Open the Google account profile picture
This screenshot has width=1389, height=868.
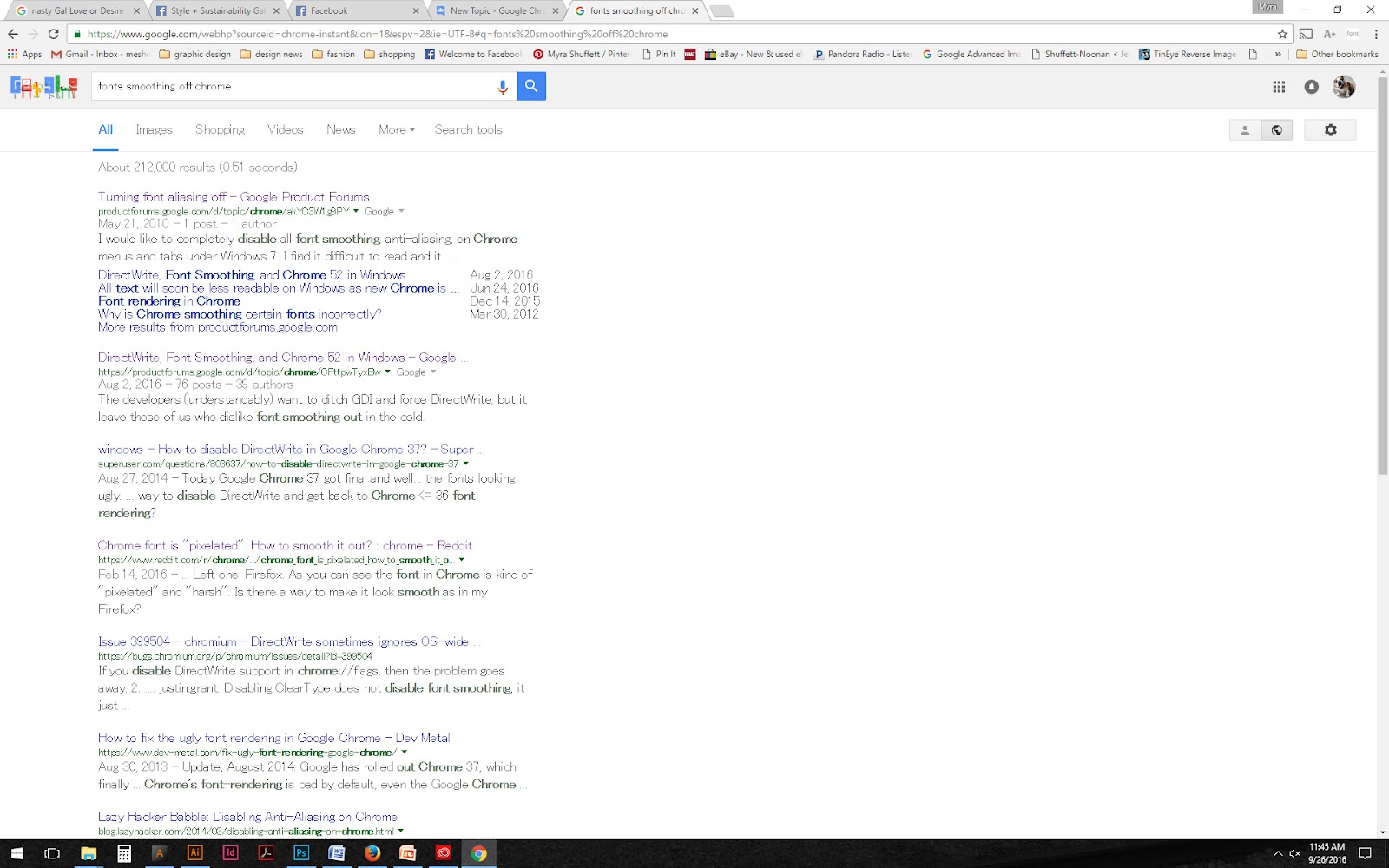[x=1344, y=87]
